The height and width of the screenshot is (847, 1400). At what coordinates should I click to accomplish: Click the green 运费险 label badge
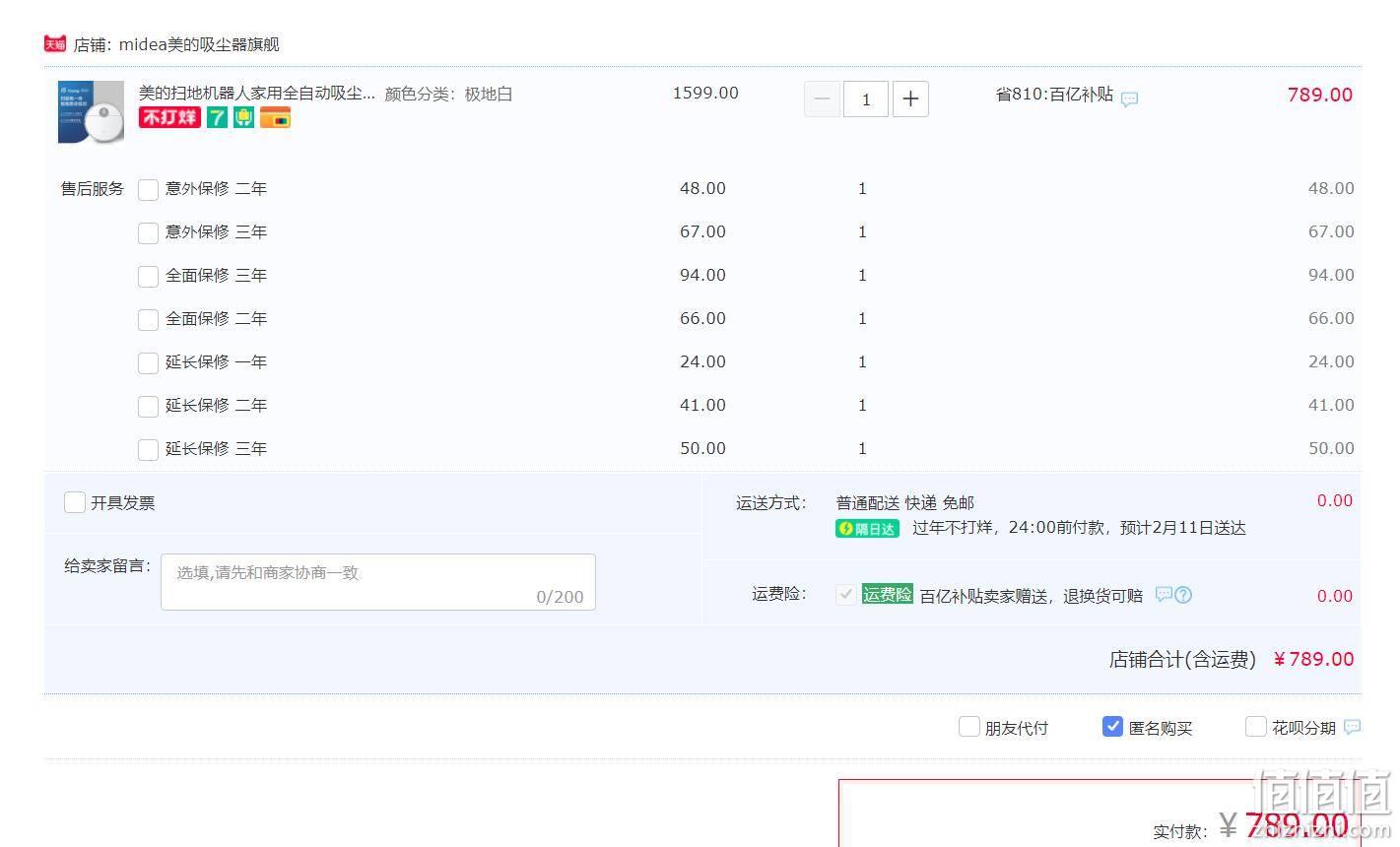(x=888, y=594)
